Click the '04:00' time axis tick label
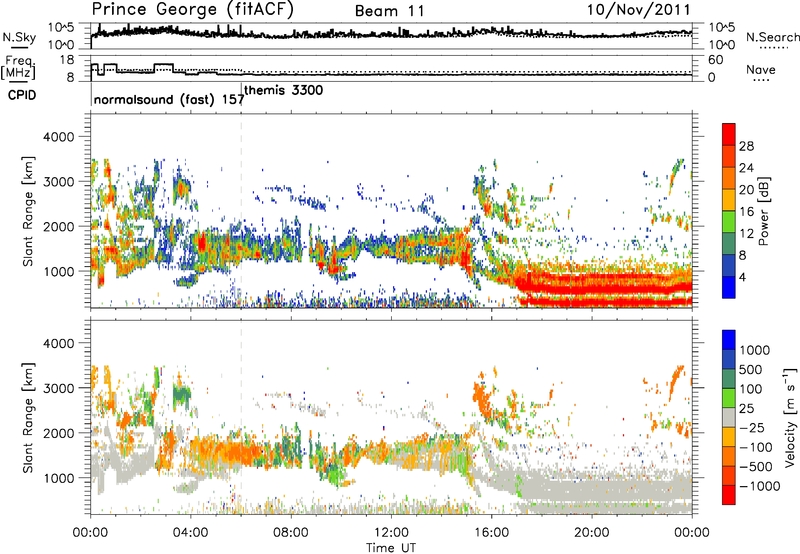 [x=191, y=533]
